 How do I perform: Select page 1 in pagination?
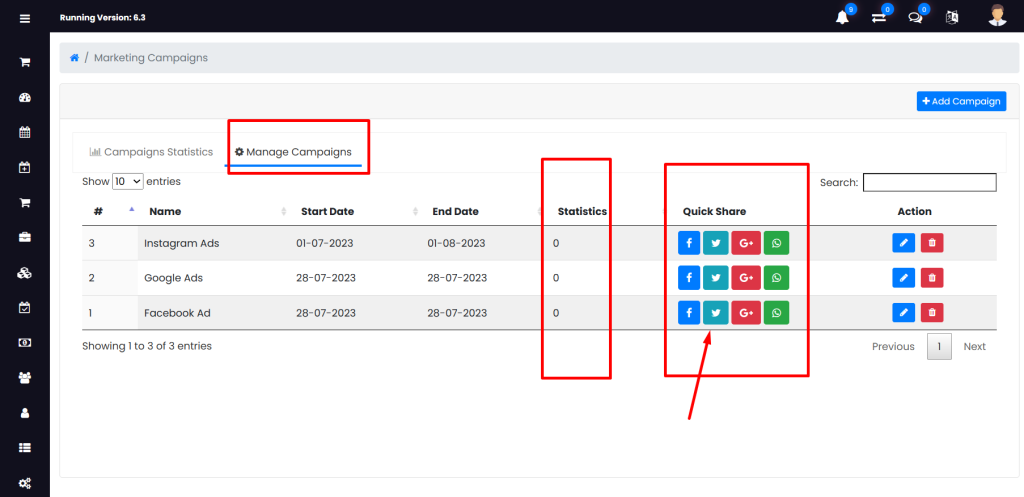939,347
